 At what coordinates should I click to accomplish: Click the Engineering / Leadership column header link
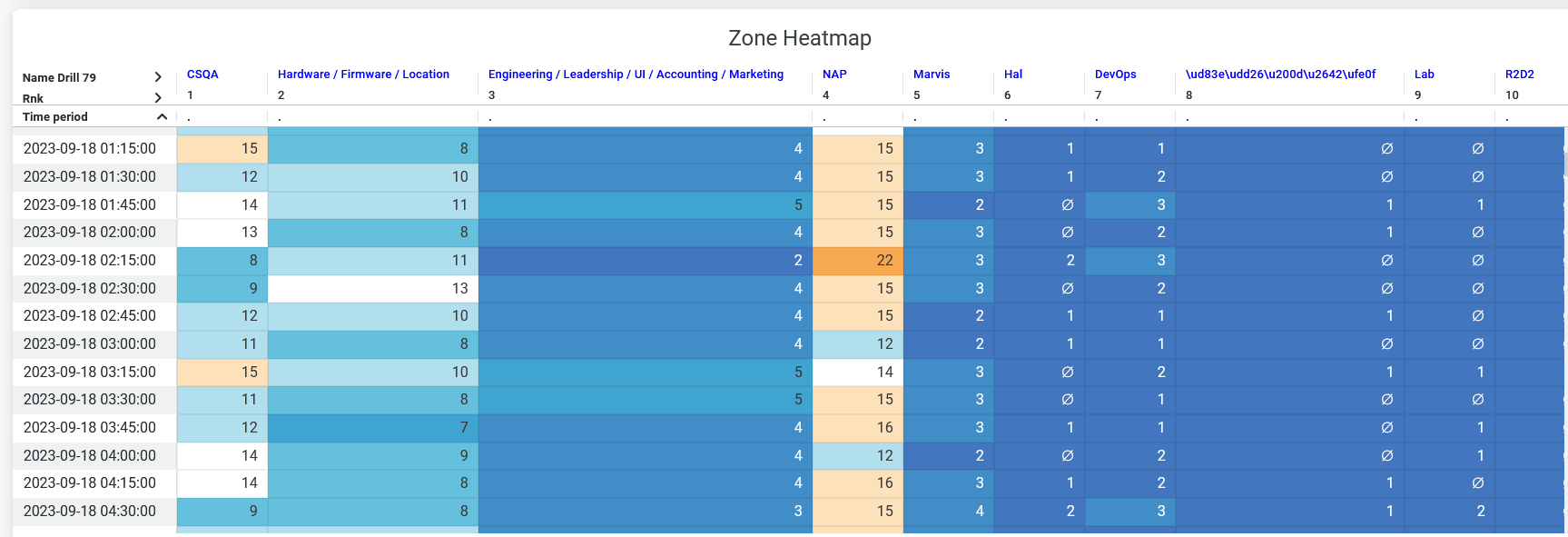point(636,75)
